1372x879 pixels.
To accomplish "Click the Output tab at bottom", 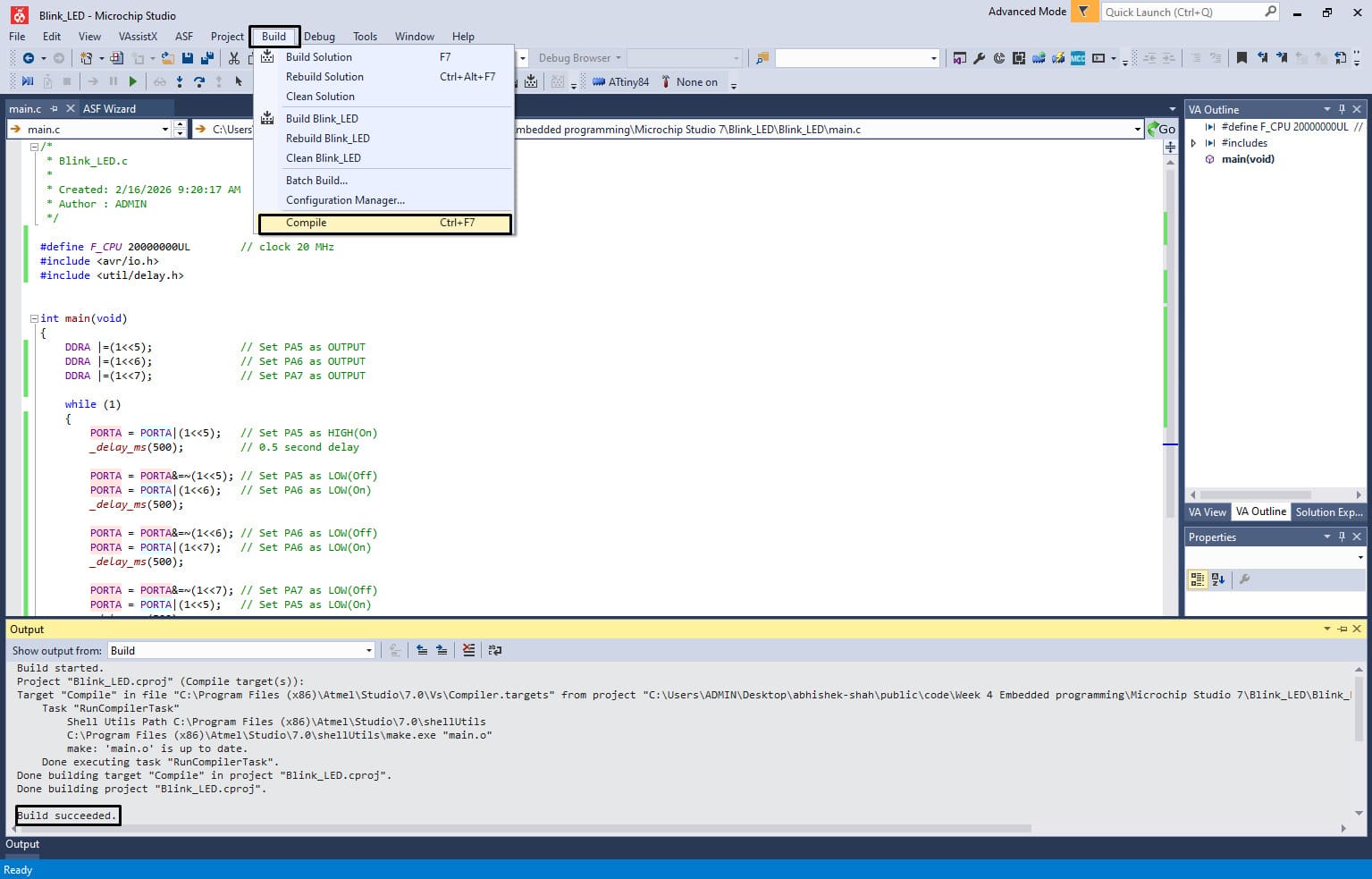I will point(22,844).
